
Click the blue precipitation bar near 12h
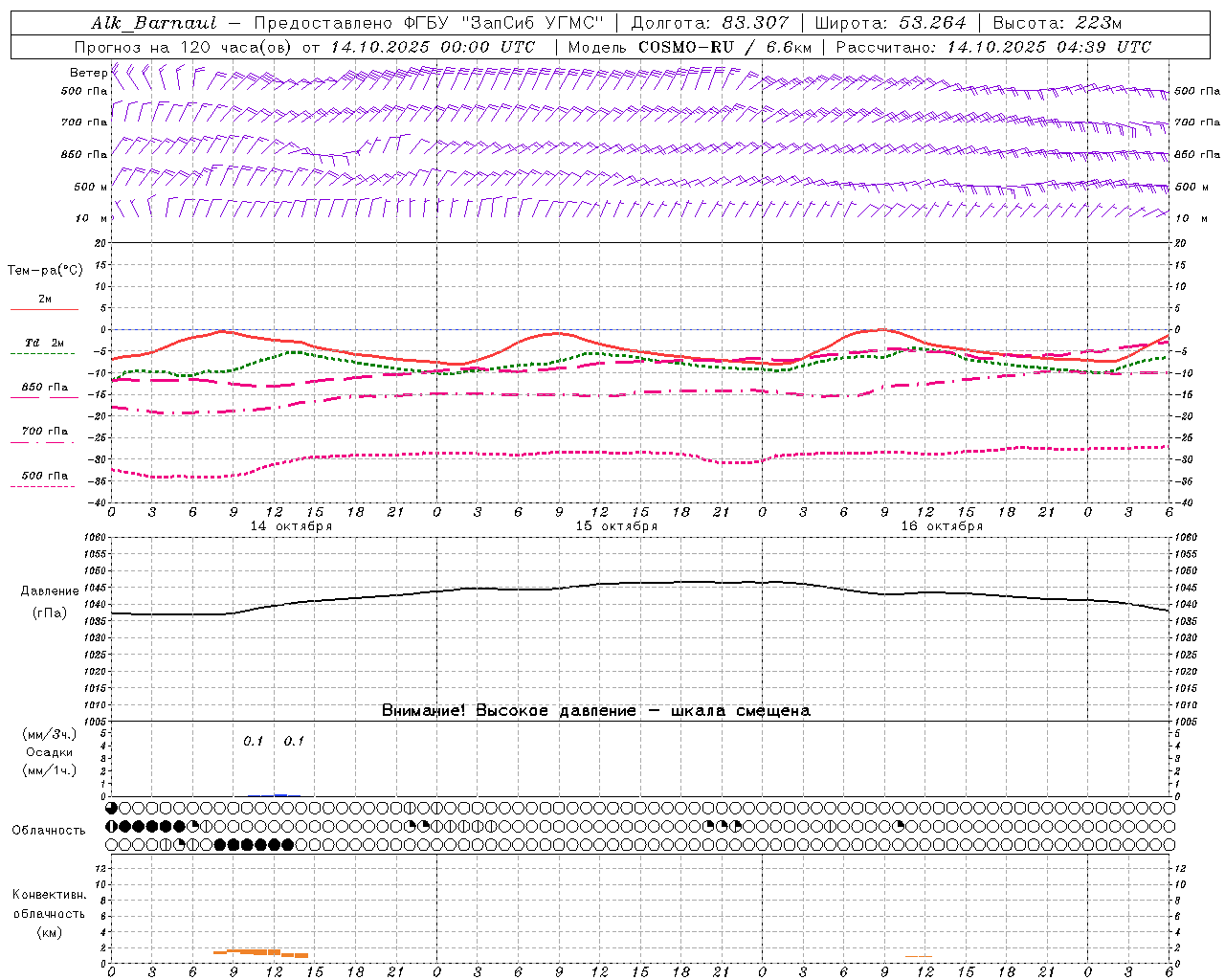coord(279,794)
